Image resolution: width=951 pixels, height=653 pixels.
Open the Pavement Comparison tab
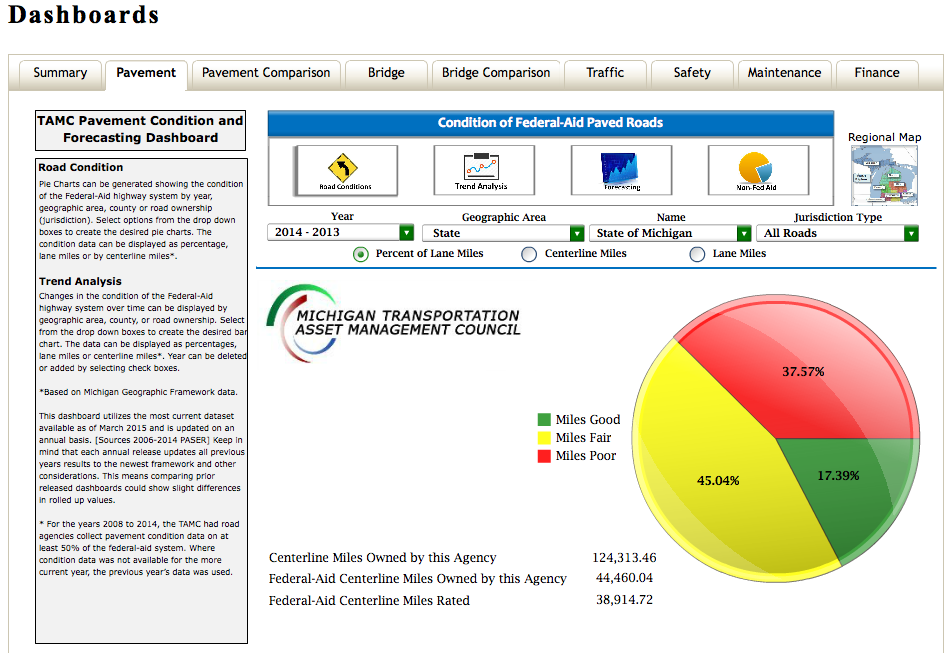266,73
